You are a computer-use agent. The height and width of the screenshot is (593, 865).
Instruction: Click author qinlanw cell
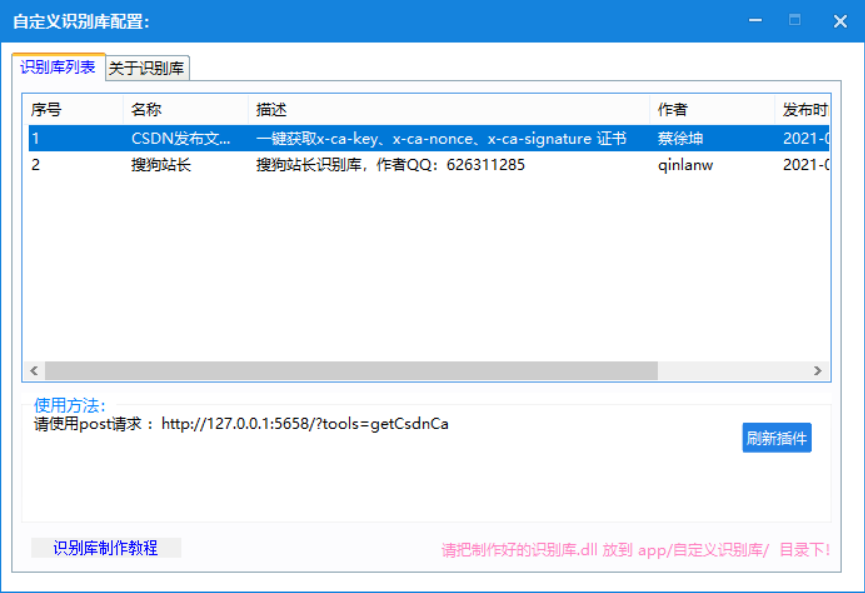685,165
